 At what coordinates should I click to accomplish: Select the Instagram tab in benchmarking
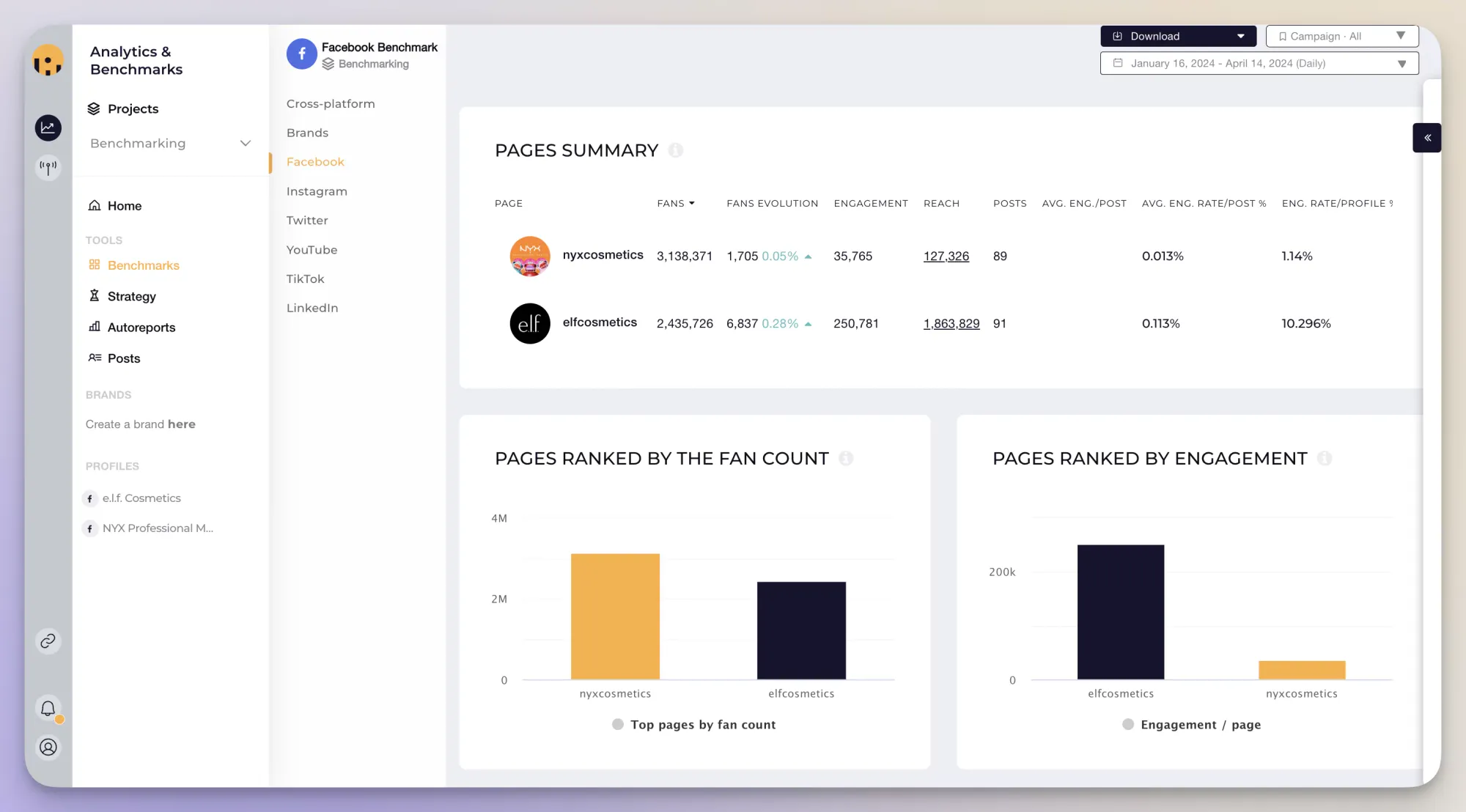point(316,190)
